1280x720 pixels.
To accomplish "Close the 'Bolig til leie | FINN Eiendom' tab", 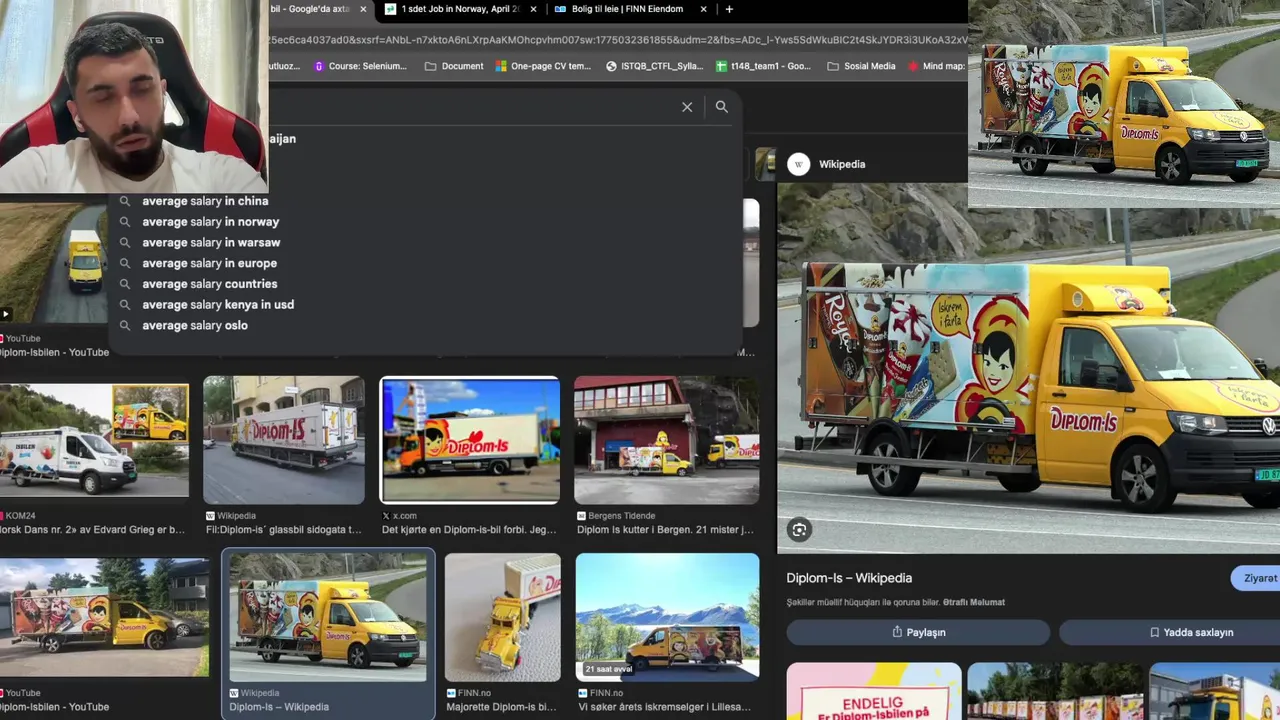I will [x=703, y=9].
